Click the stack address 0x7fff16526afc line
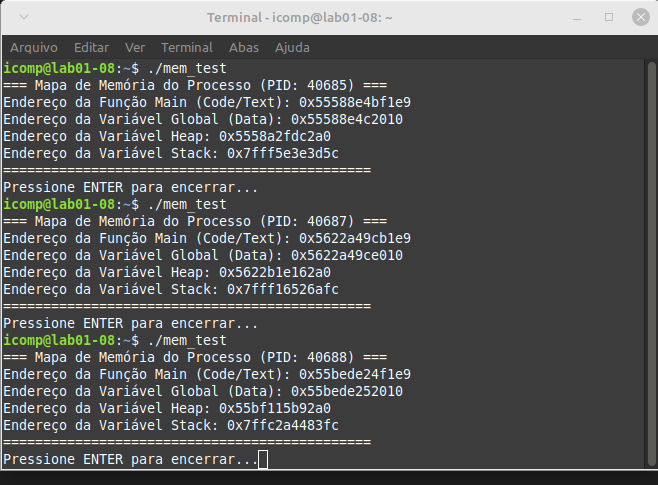The width and height of the screenshot is (658, 485). click(x=171, y=289)
